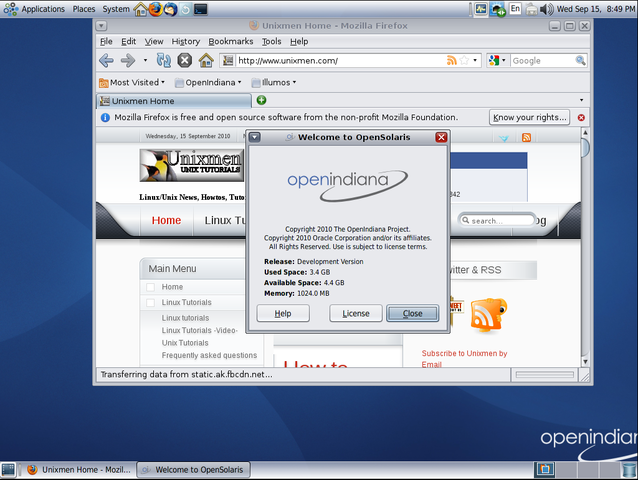Open terminal from top panel icon

click(x=201, y=9)
